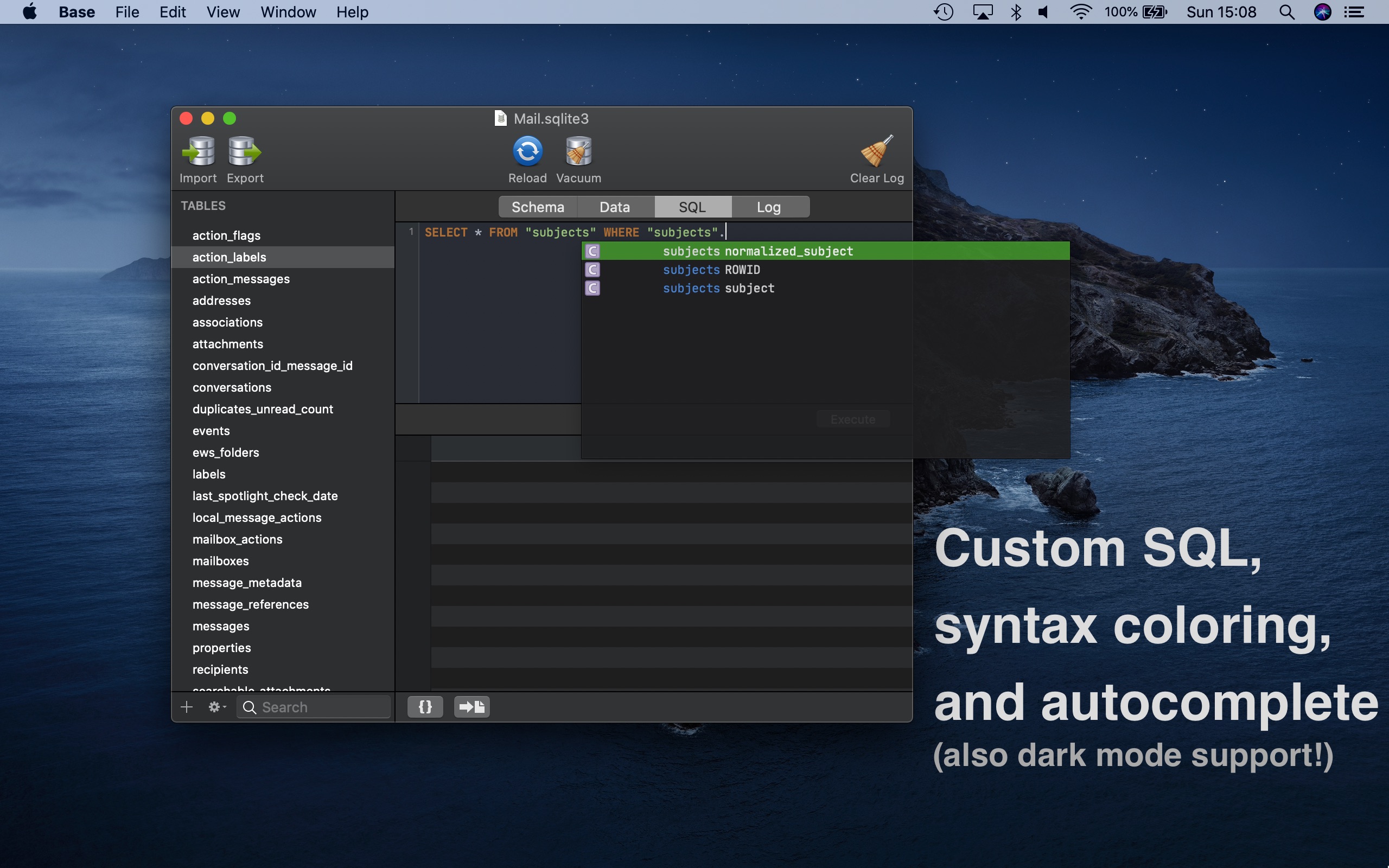The image size is (1389, 868).
Task: Select the associations table
Action: (x=283, y=322)
